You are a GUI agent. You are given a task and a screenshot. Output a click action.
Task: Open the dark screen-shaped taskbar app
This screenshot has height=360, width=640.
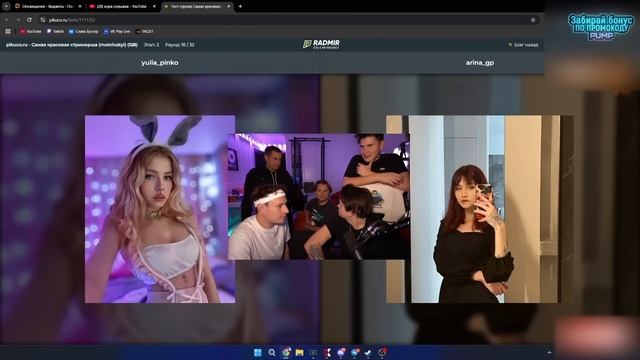(313, 352)
